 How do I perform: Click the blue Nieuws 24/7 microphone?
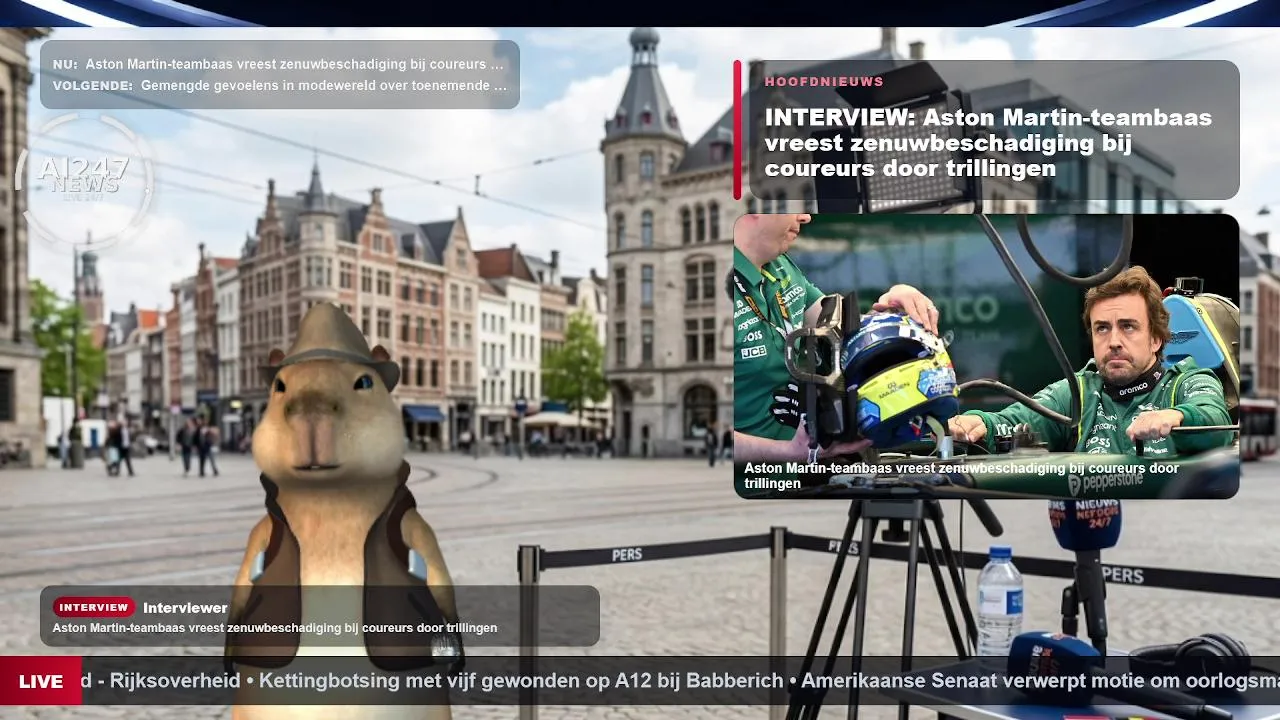(1084, 524)
